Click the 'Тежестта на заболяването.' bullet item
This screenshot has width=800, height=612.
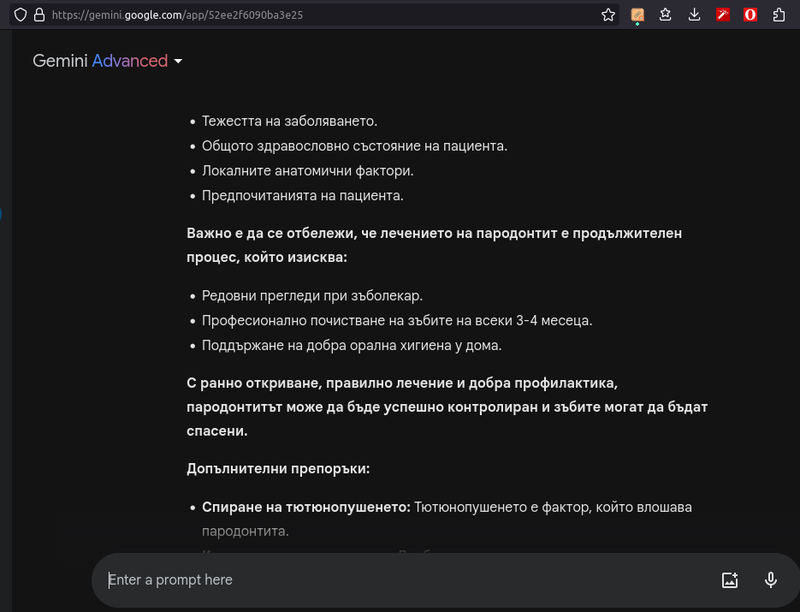click(x=289, y=121)
